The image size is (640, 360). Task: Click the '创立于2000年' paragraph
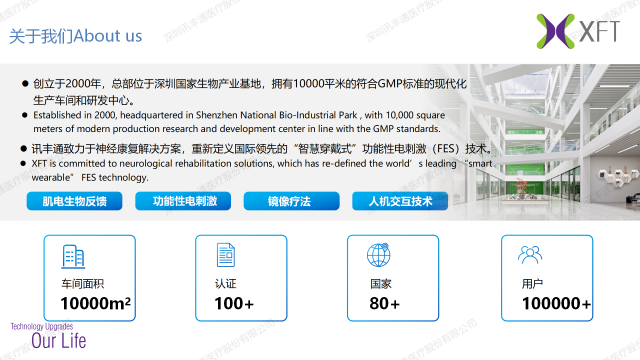tap(250, 92)
